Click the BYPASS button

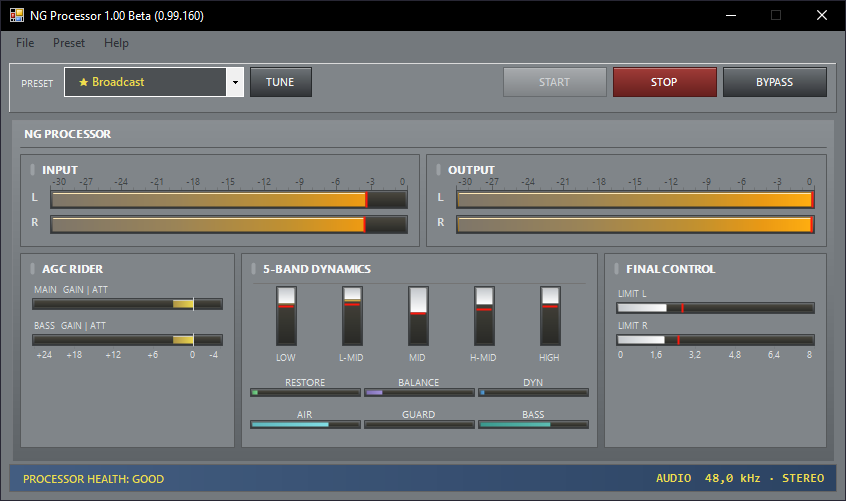775,82
